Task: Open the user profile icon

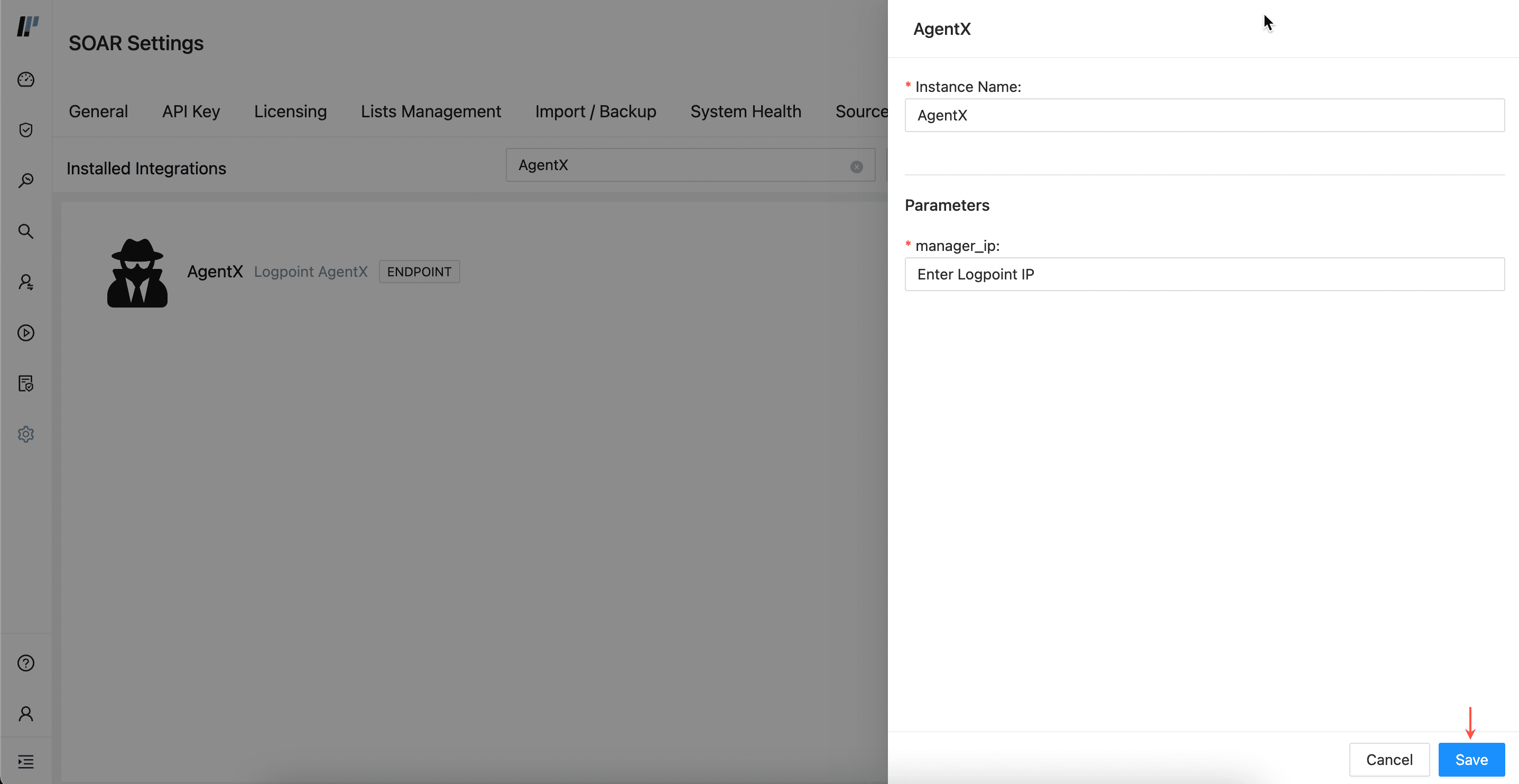Action: (x=26, y=714)
